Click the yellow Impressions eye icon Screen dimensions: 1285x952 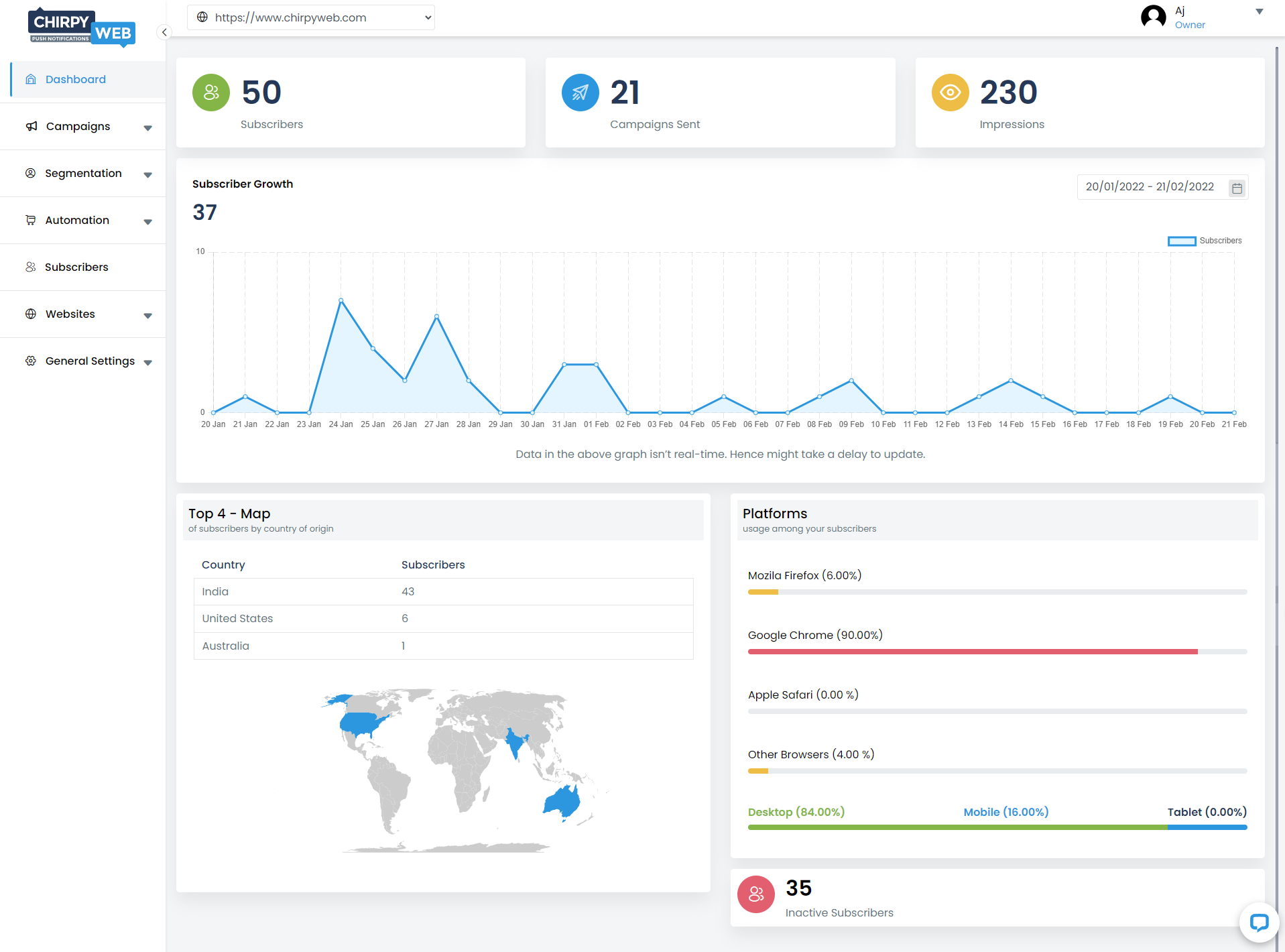point(951,93)
